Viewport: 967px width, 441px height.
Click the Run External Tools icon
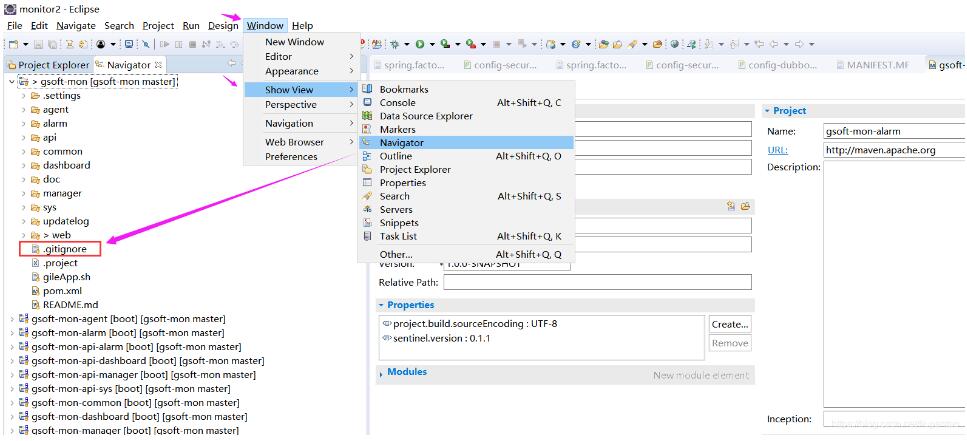(x=471, y=44)
